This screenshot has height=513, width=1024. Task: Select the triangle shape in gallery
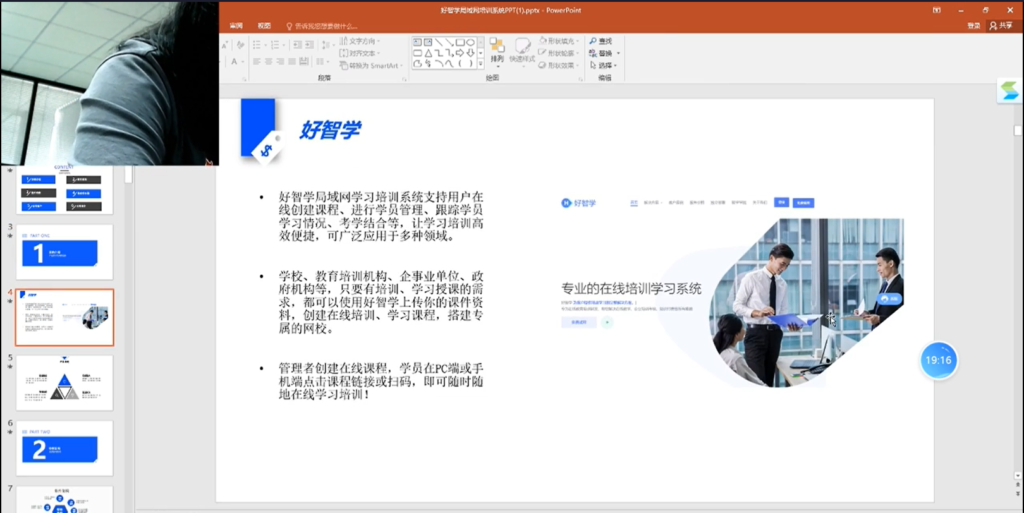pos(428,53)
